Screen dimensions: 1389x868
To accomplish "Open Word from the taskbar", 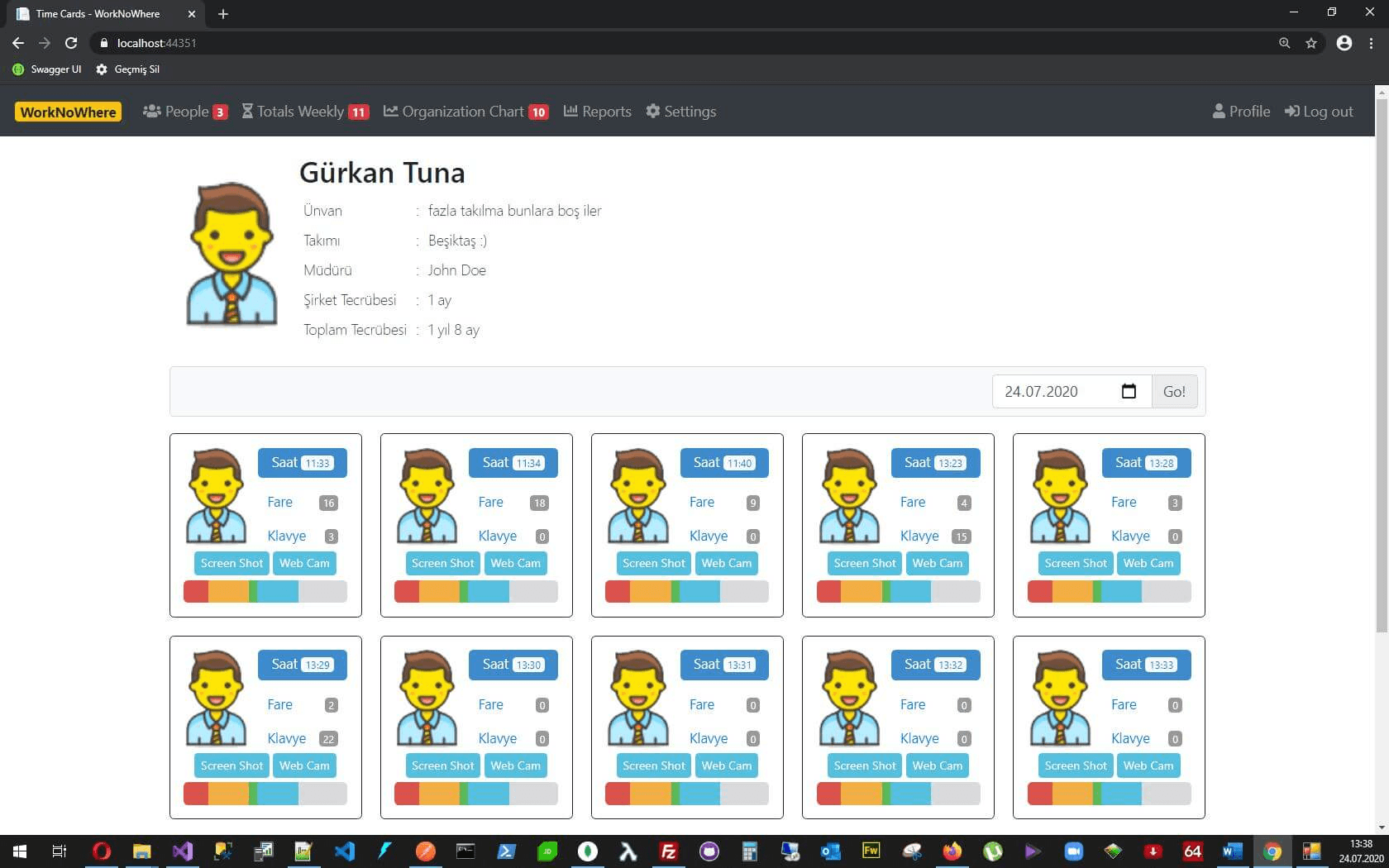I will (x=1232, y=851).
